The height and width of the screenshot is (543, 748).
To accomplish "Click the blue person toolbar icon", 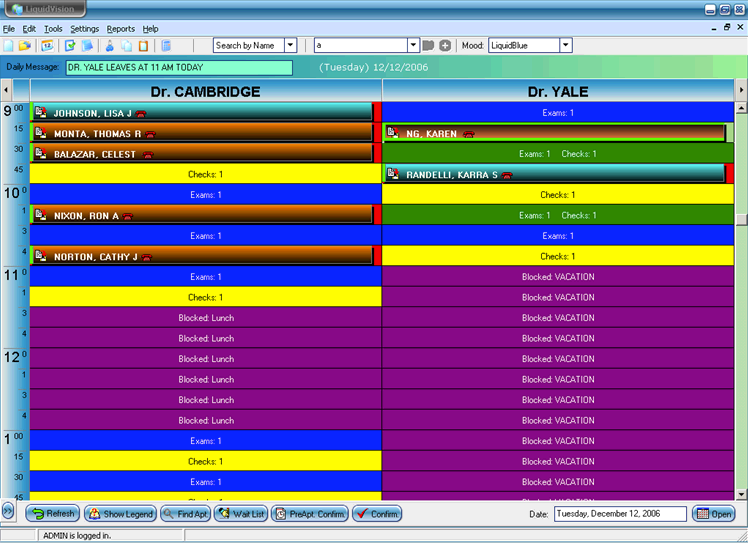I will [110, 46].
